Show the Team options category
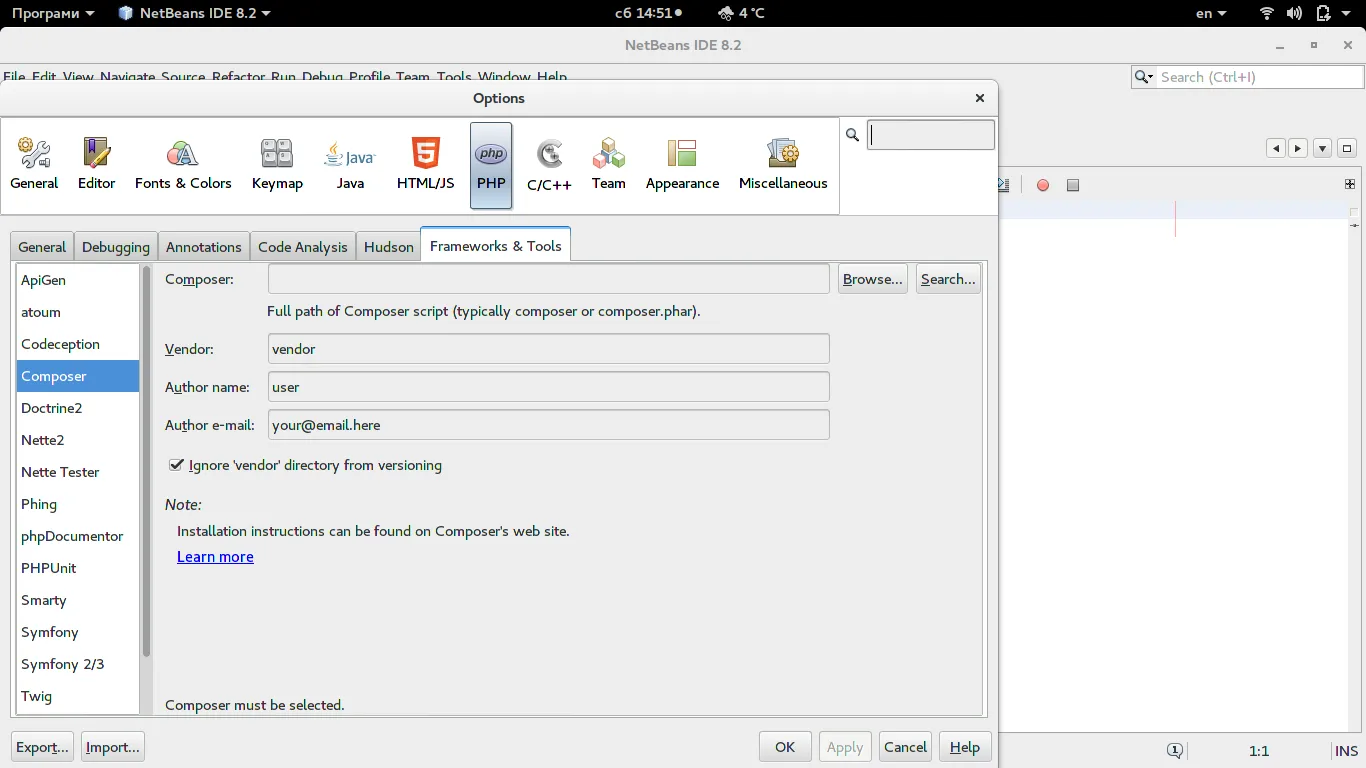1366x768 pixels. point(608,165)
